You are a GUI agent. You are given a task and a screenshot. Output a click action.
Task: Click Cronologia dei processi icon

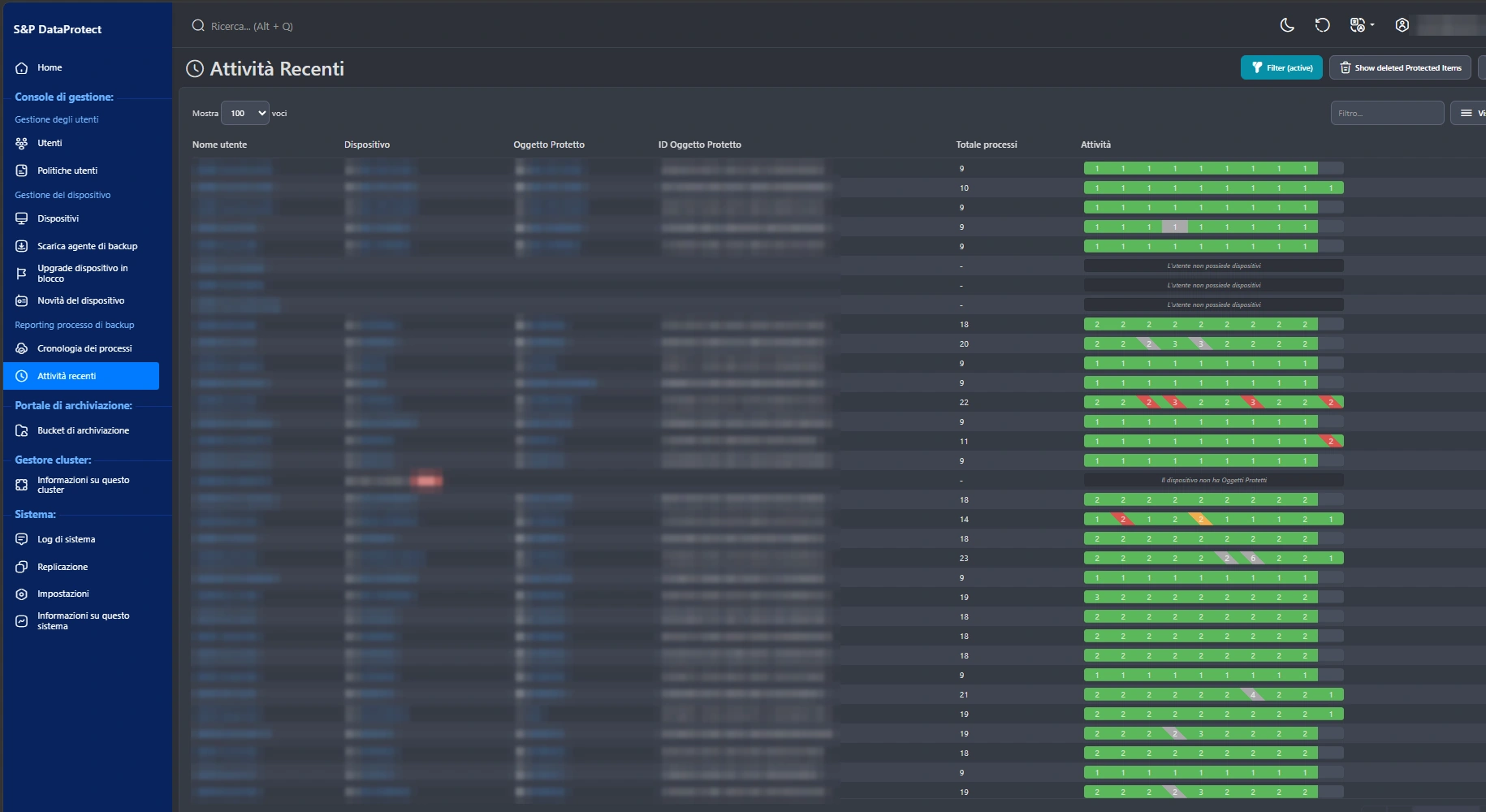click(22, 348)
